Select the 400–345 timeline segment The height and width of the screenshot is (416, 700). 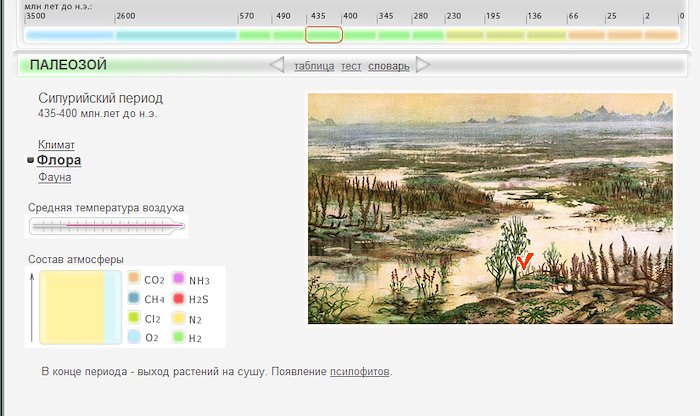click(359, 35)
